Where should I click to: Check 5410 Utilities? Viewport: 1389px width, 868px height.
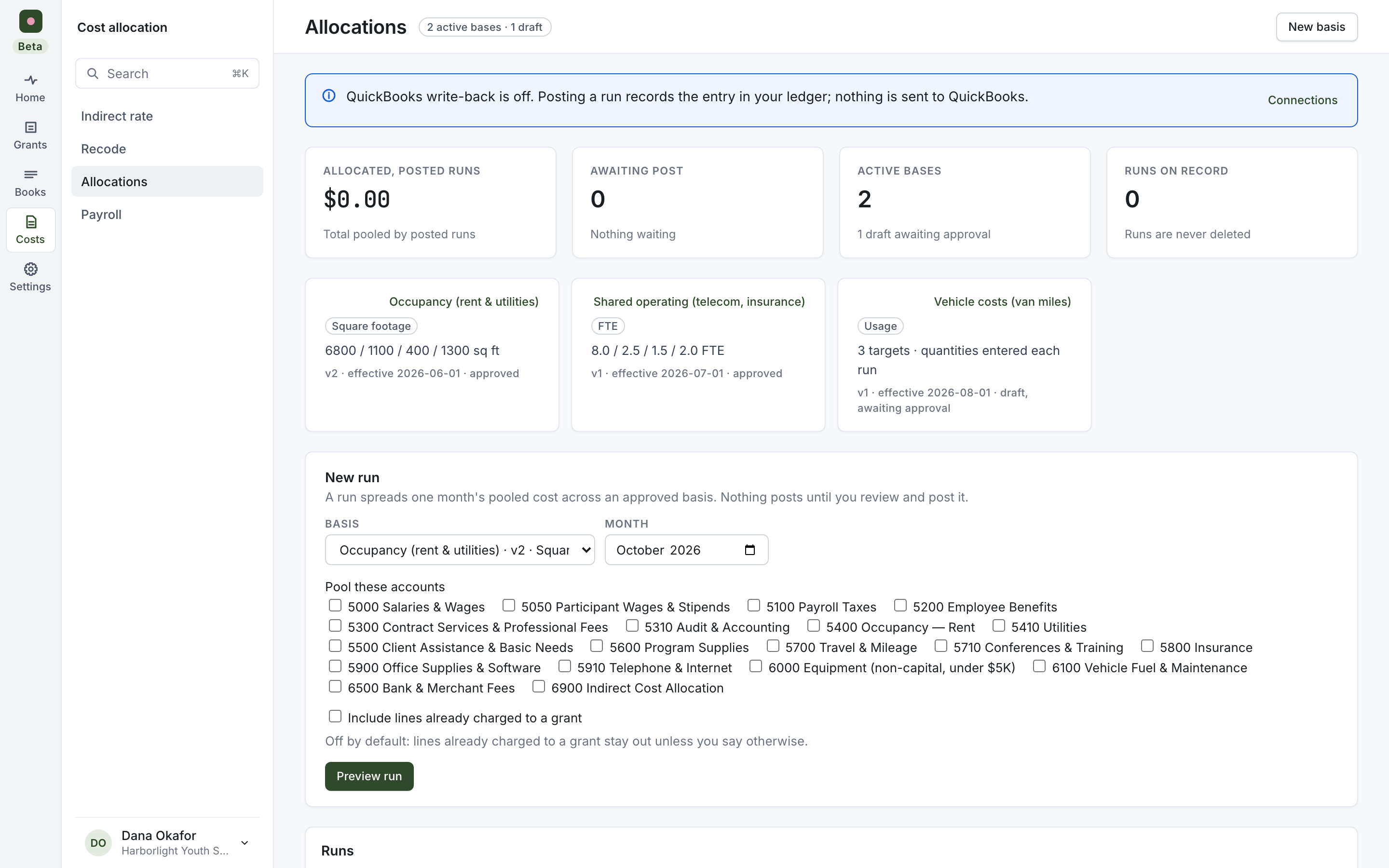coord(999,626)
